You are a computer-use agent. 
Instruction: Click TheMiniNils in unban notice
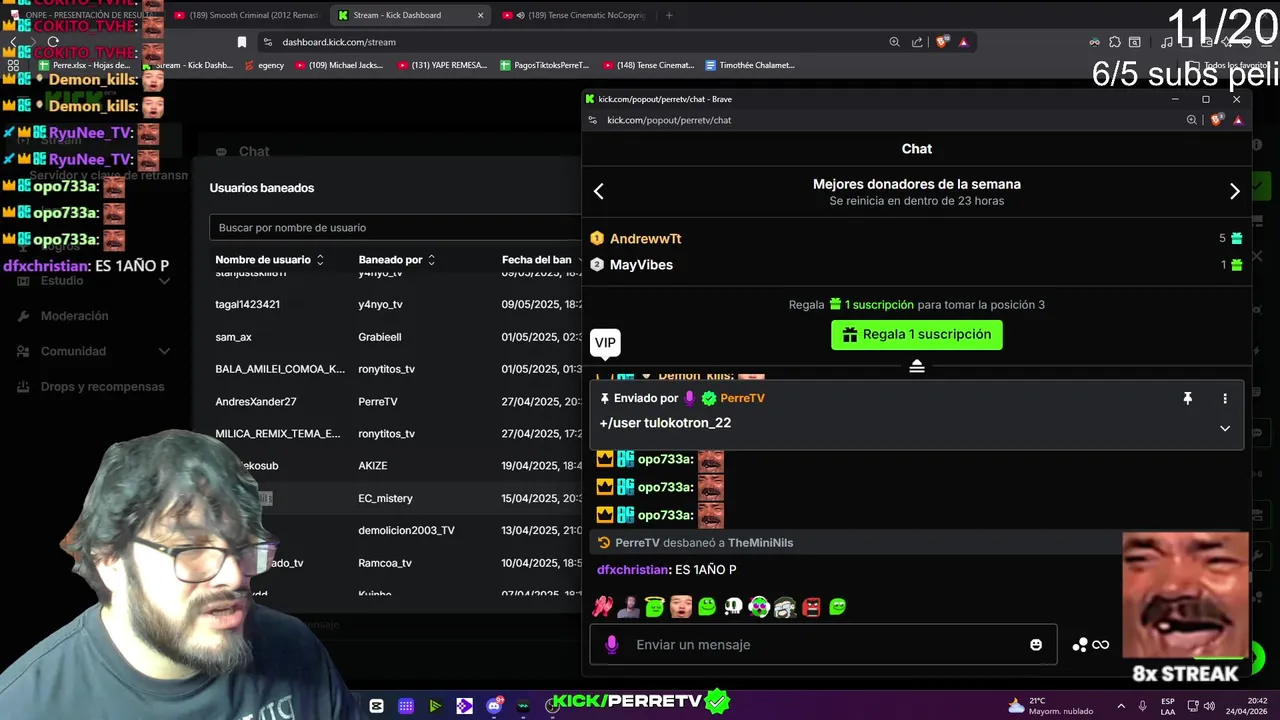760,543
